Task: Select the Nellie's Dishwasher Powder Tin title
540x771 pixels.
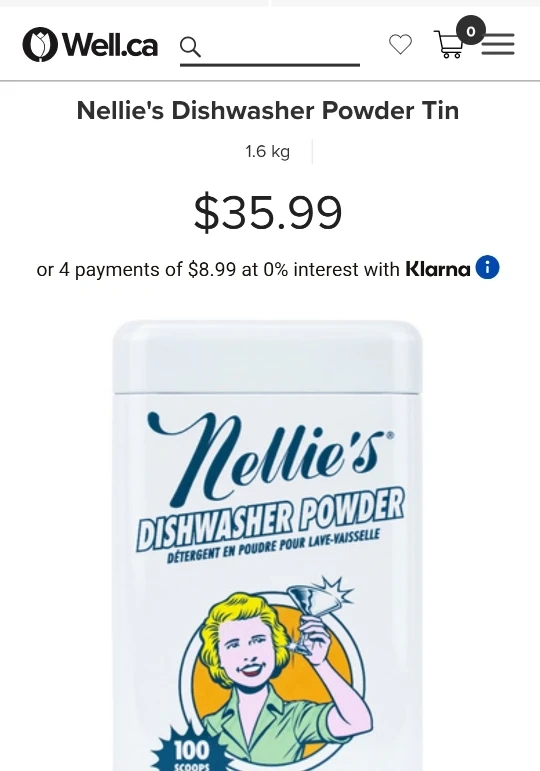Action: pyautogui.click(x=268, y=110)
